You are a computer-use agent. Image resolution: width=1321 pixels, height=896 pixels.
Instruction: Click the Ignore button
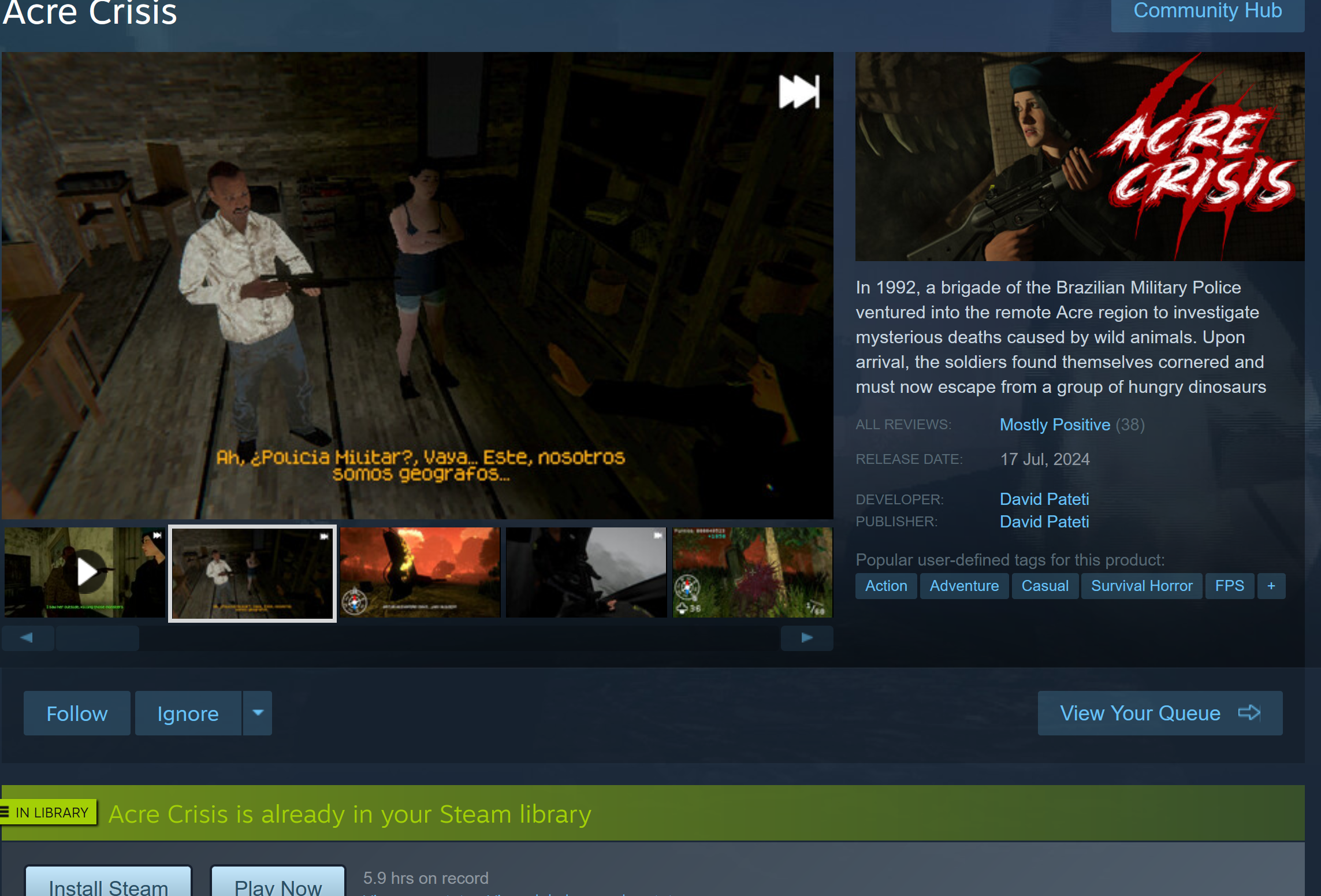point(188,713)
